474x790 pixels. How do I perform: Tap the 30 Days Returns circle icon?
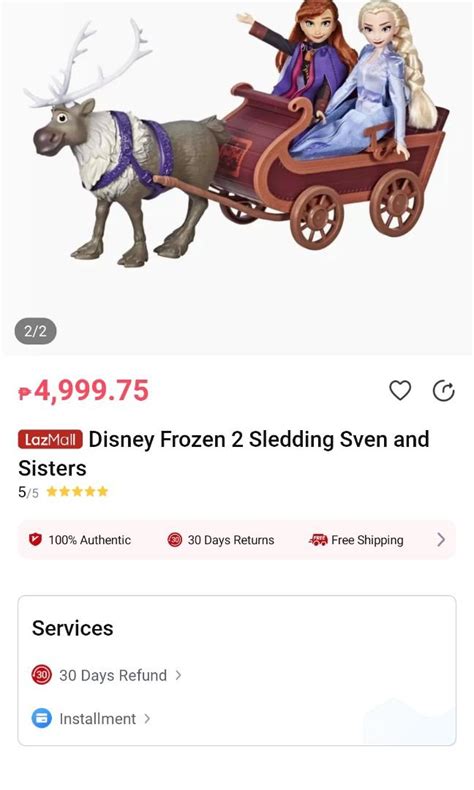pos(174,540)
